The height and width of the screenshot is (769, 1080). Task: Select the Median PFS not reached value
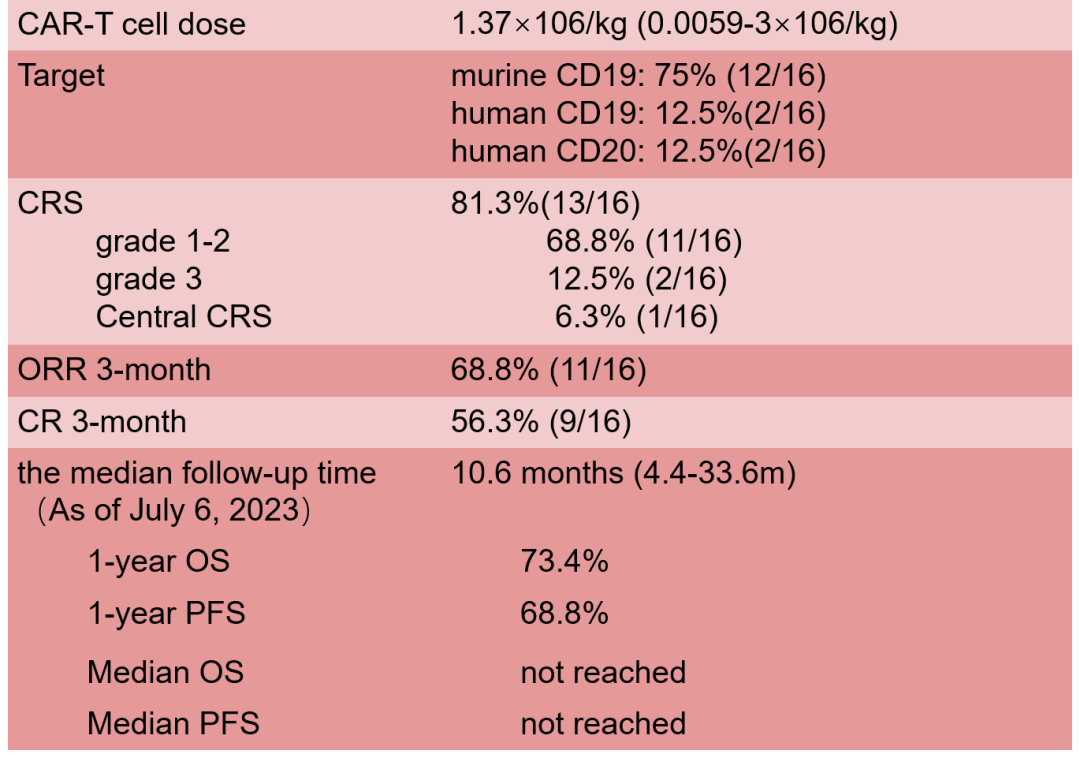(x=603, y=722)
